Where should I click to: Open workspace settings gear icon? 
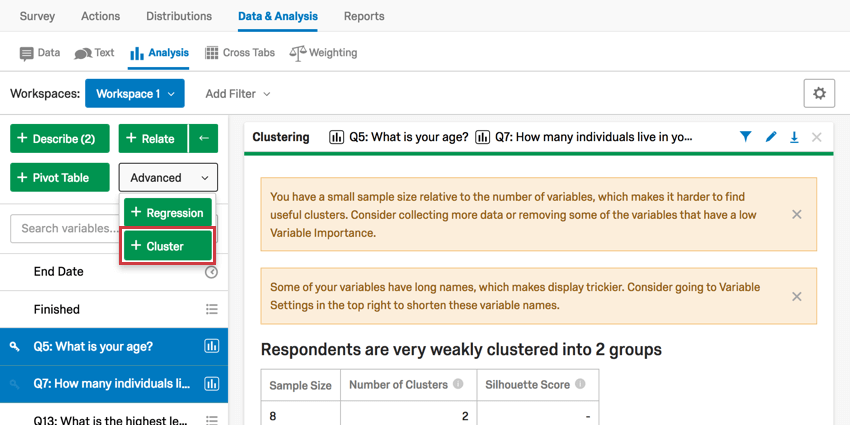[819, 93]
